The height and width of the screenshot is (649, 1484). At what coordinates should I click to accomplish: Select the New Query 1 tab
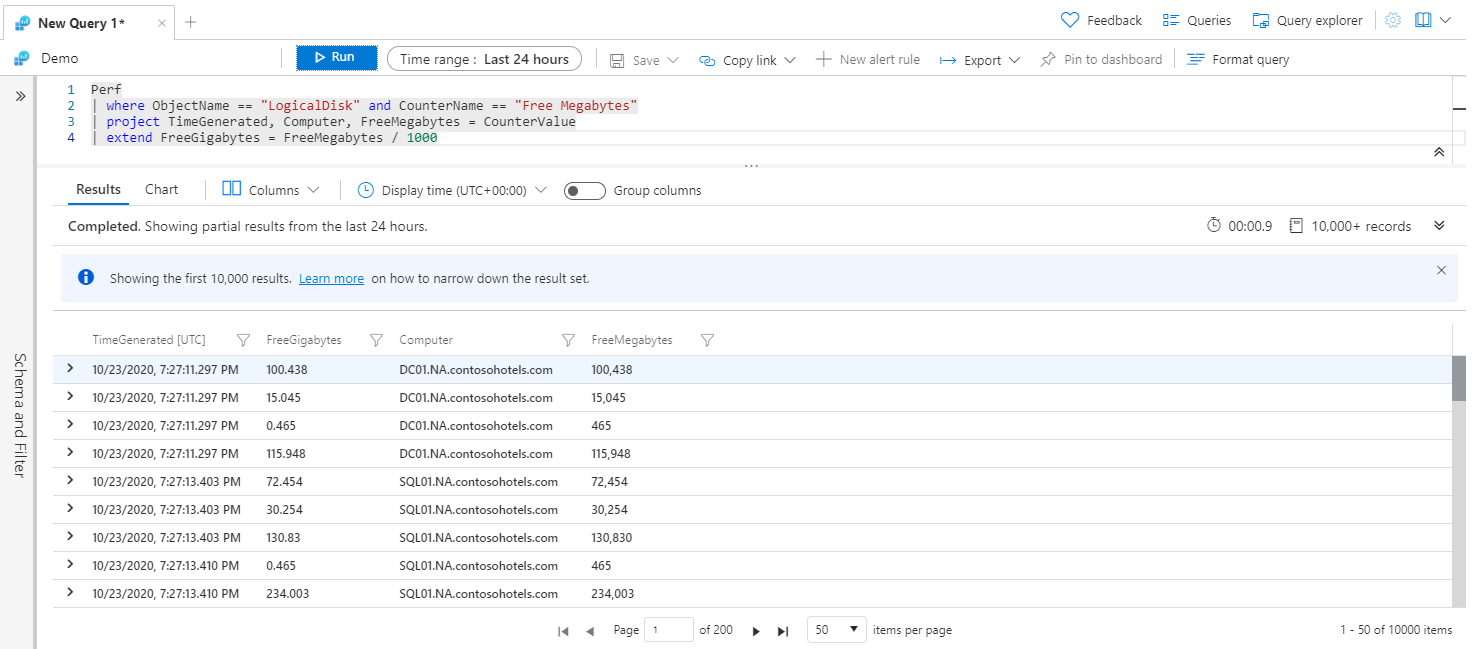point(80,22)
